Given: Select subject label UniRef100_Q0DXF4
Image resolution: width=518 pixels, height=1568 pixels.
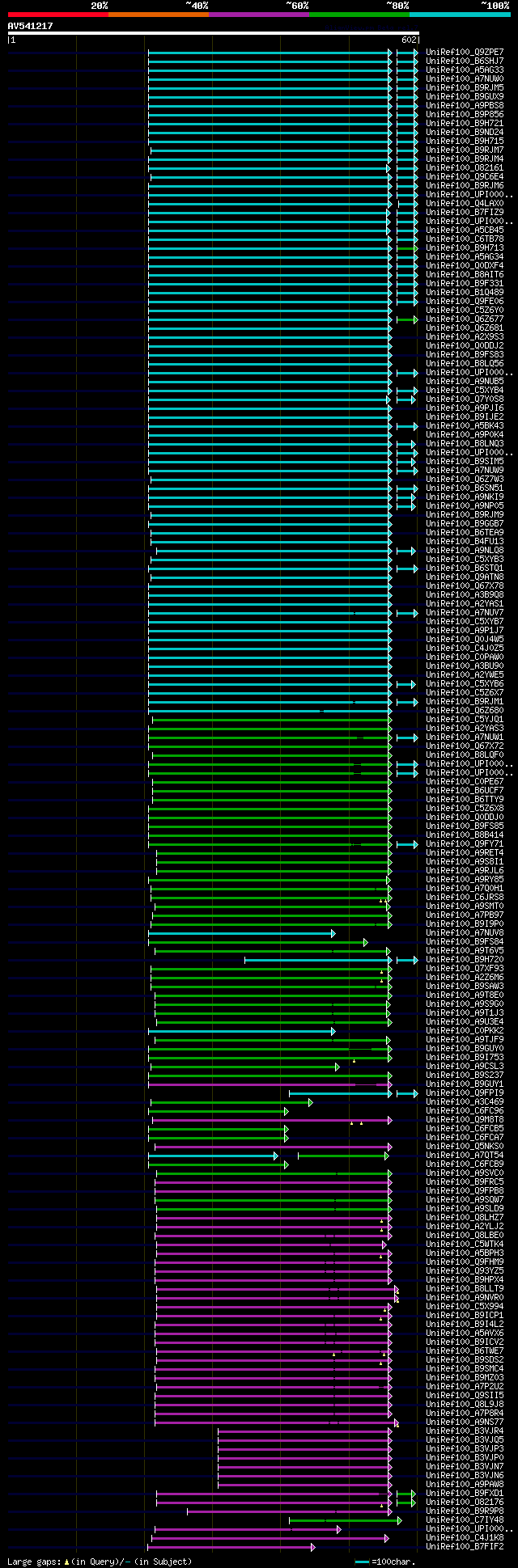Looking at the screenshot, I should point(465,265).
